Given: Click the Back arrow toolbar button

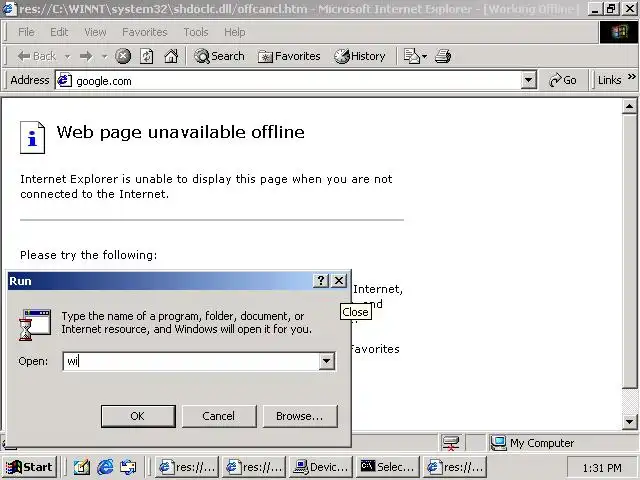Looking at the screenshot, I should (x=36, y=56).
